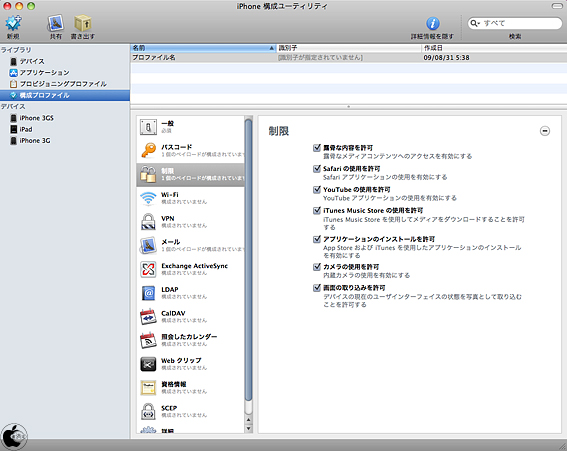Open the Exchange ActiveSync payload section

point(191,269)
